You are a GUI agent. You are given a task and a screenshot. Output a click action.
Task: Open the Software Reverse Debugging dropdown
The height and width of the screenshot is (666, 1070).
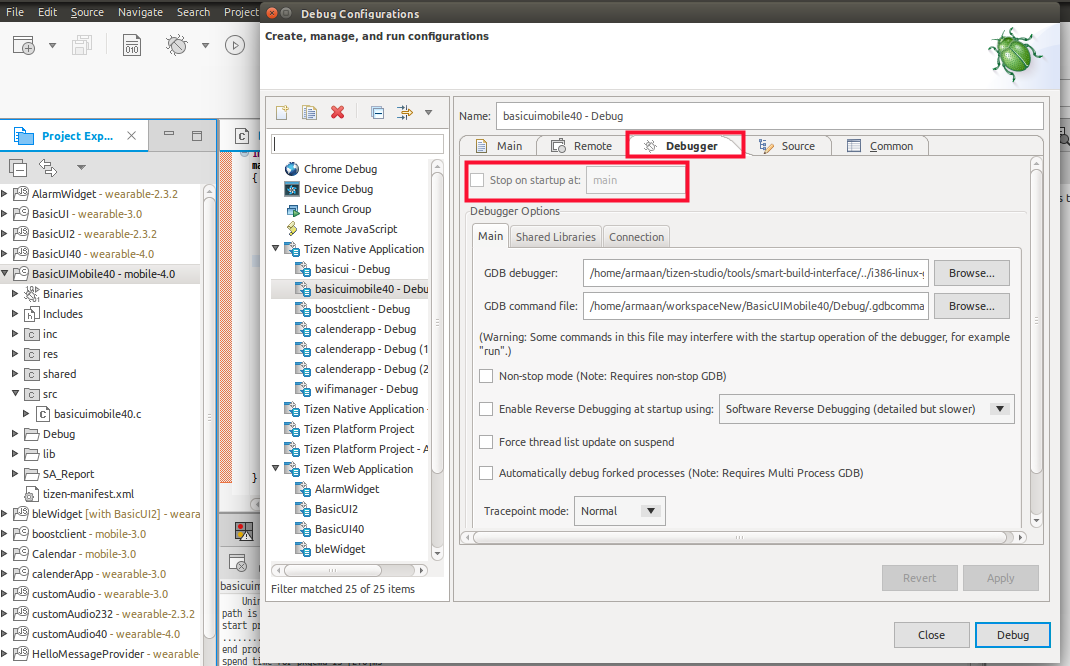pos(998,409)
